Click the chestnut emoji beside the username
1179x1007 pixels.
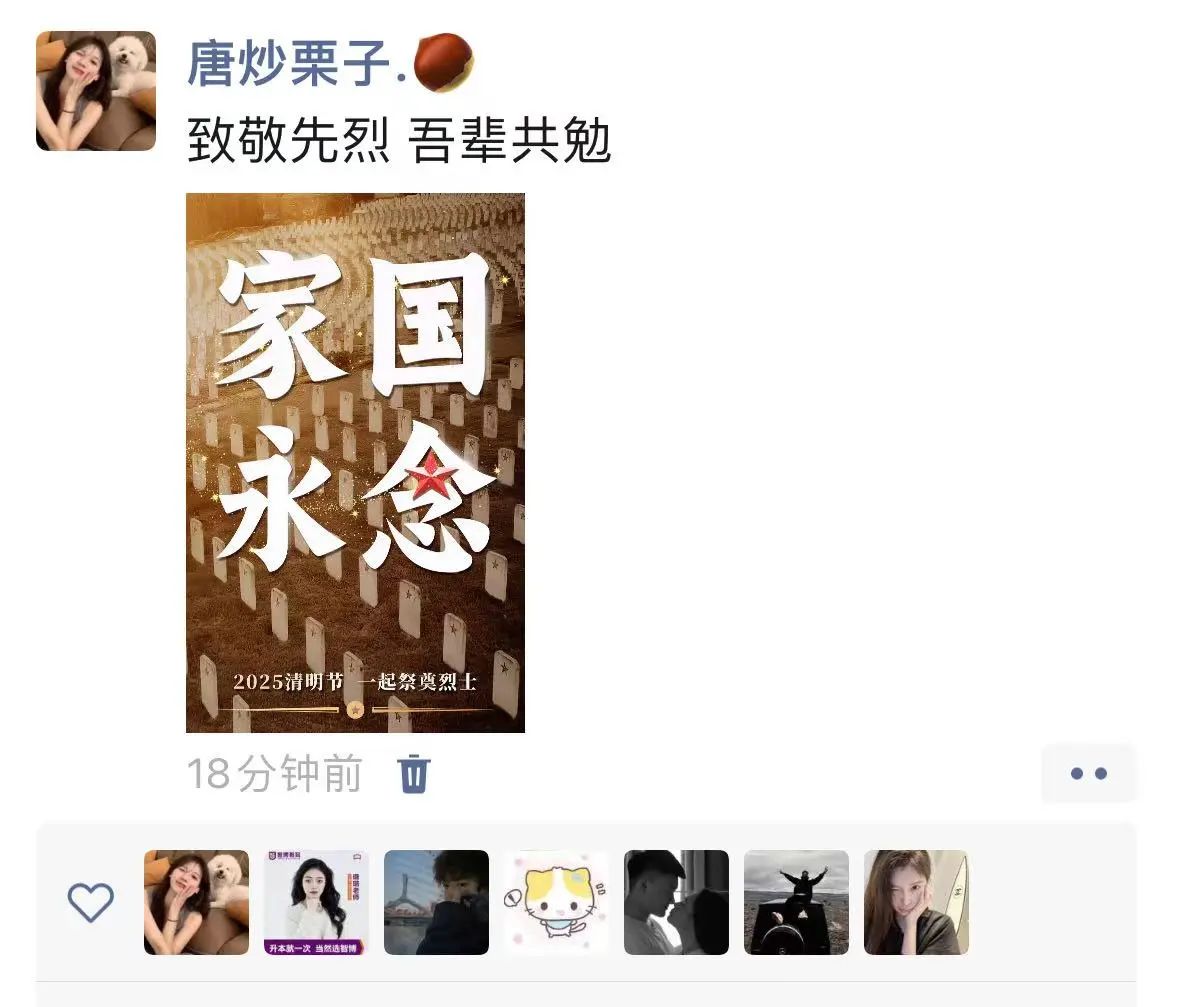[x=444, y=62]
